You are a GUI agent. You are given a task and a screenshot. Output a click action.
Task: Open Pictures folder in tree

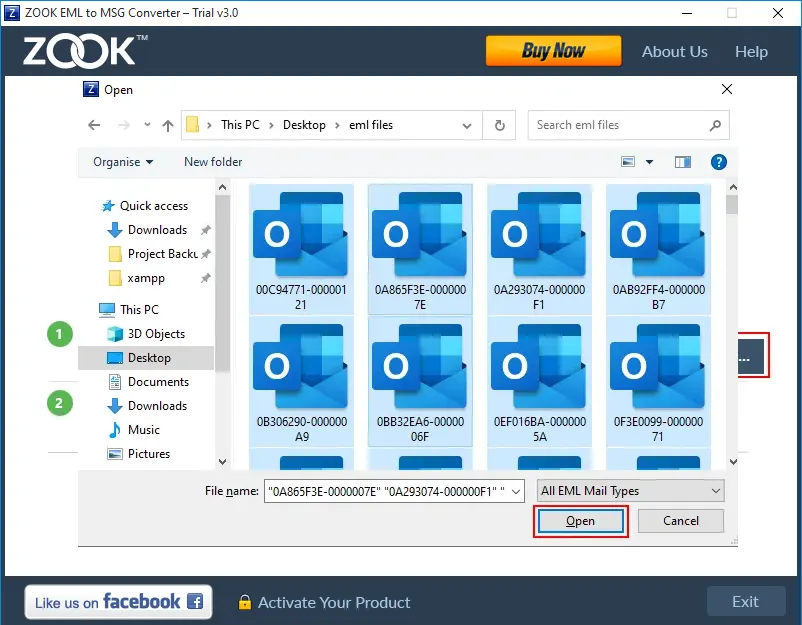pyautogui.click(x=138, y=454)
